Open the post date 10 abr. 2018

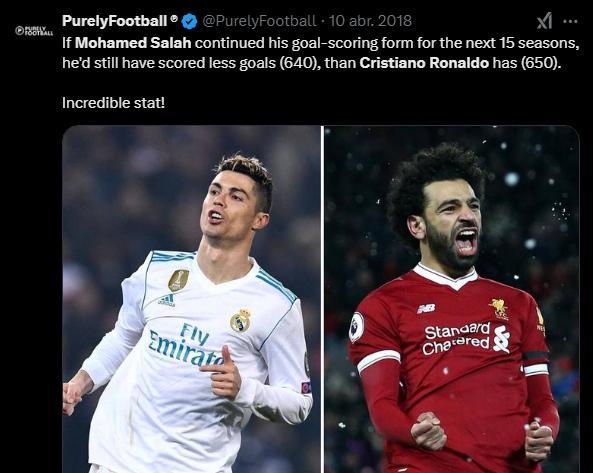370,21
